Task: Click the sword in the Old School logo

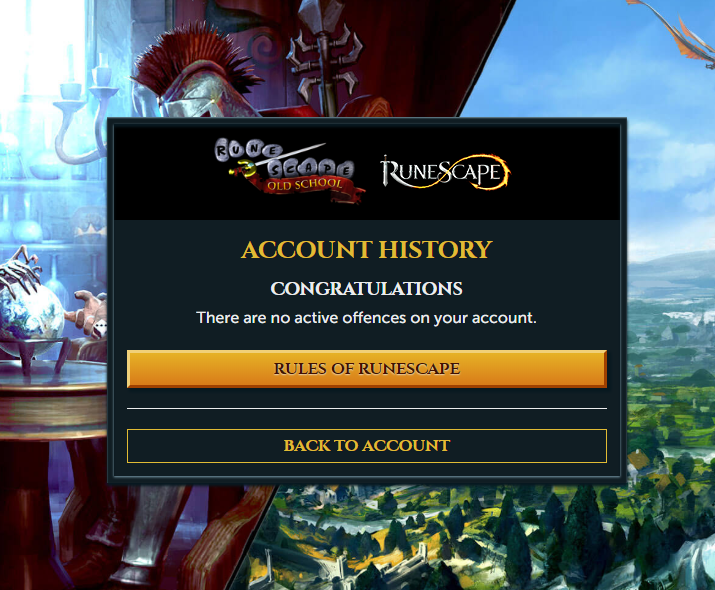Action: coord(277,160)
